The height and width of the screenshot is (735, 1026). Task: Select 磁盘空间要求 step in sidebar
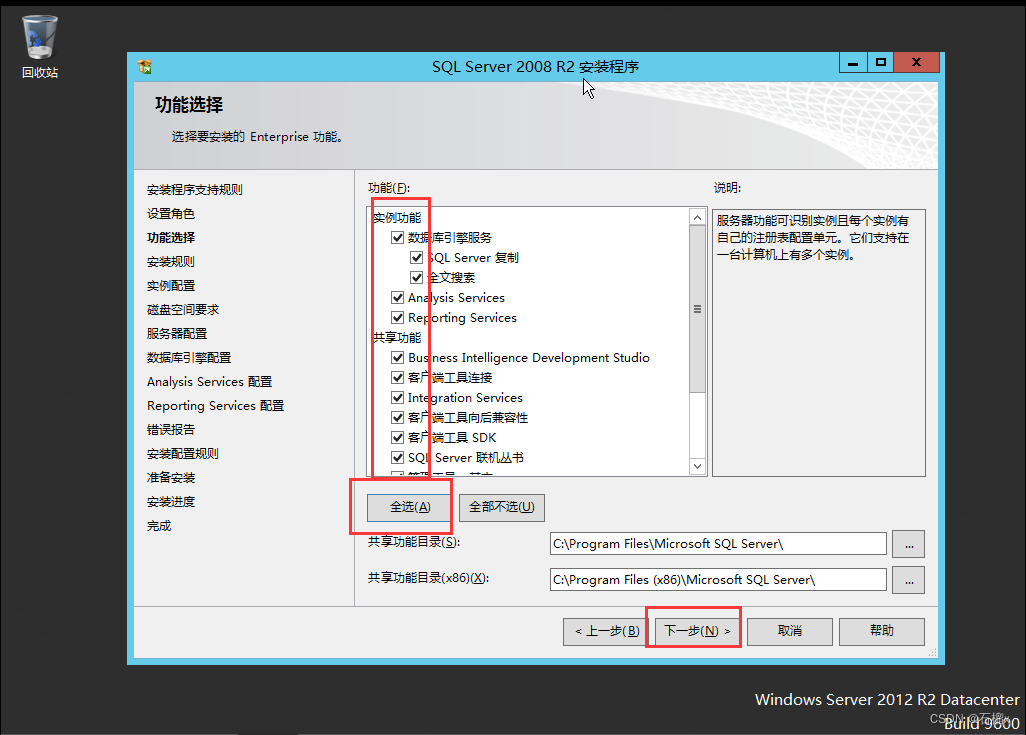pyautogui.click(x=183, y=310)
